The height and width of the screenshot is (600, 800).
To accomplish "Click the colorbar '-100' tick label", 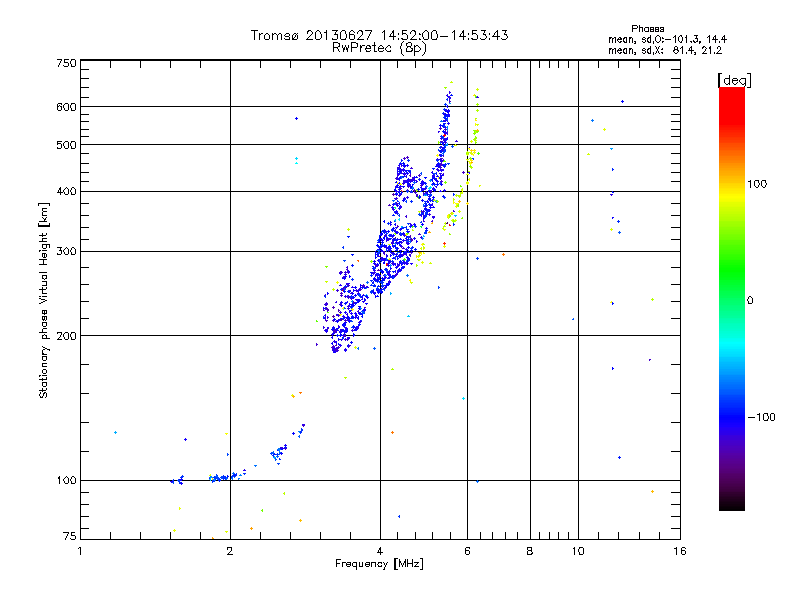I will point(761,417).
